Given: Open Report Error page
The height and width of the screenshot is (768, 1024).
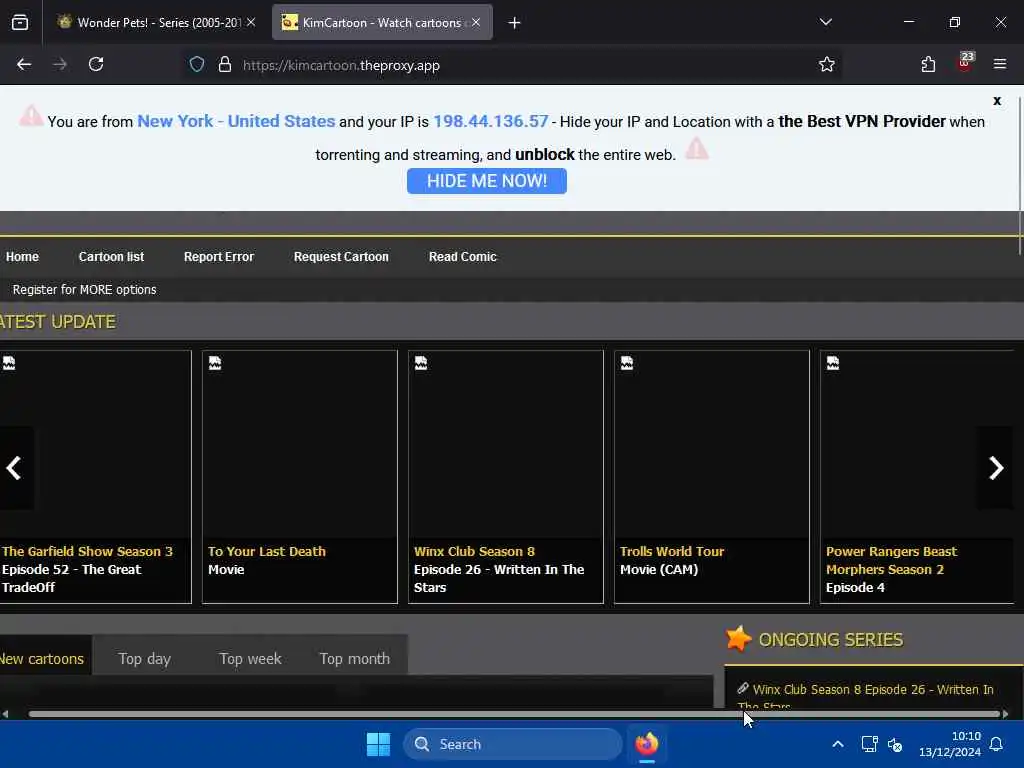Looking at the screenshot, I should point(219,257).
